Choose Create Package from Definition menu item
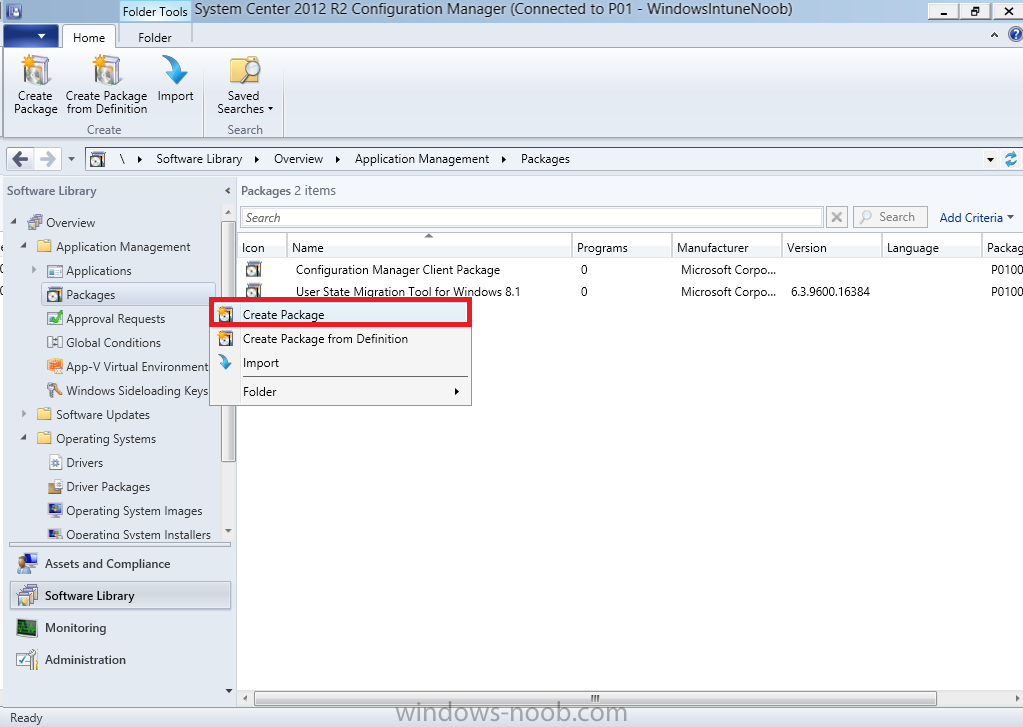1023x727 pixels. point(341,339)
